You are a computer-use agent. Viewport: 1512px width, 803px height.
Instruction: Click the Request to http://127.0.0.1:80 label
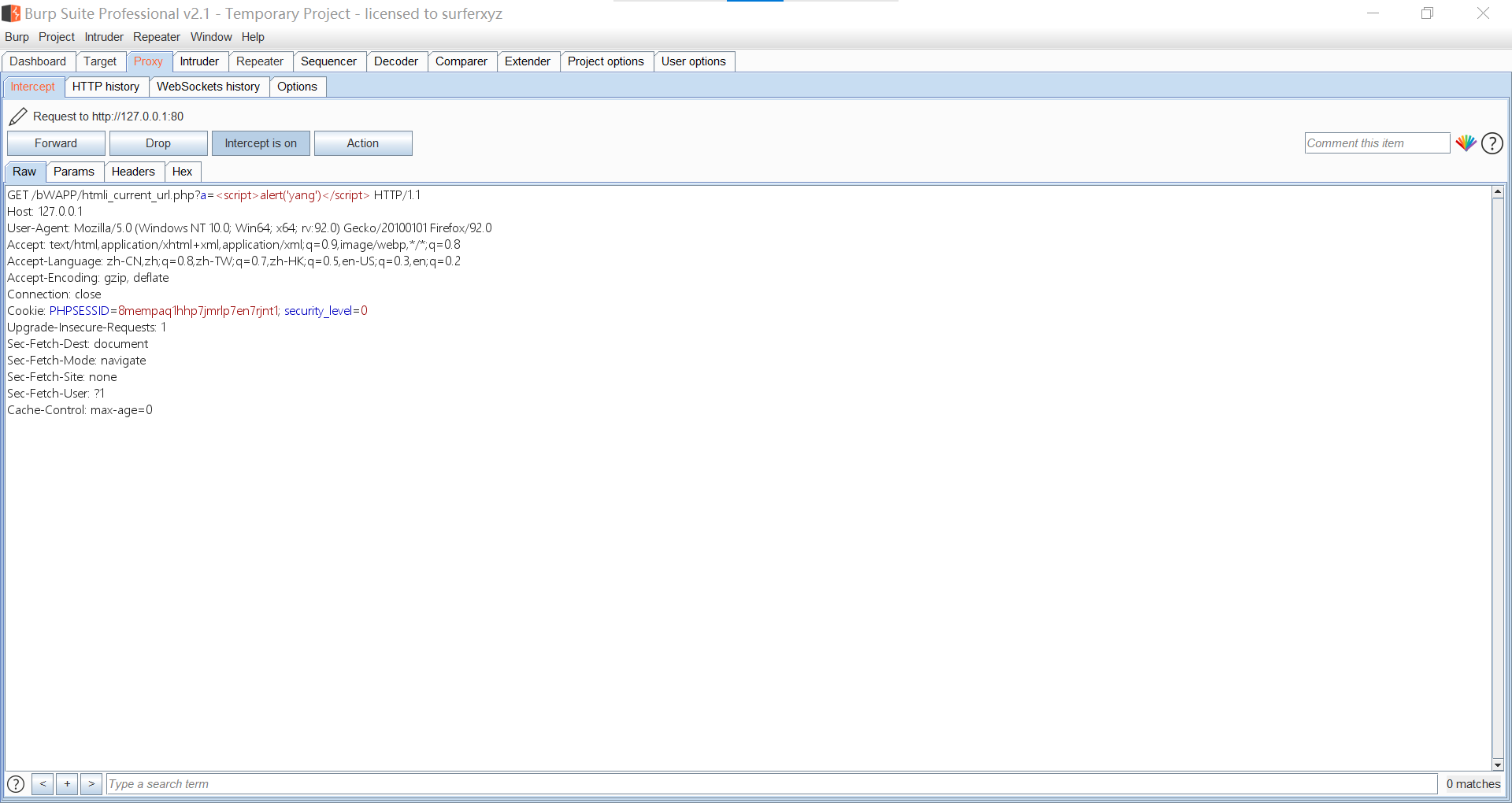tap(108, 117)
